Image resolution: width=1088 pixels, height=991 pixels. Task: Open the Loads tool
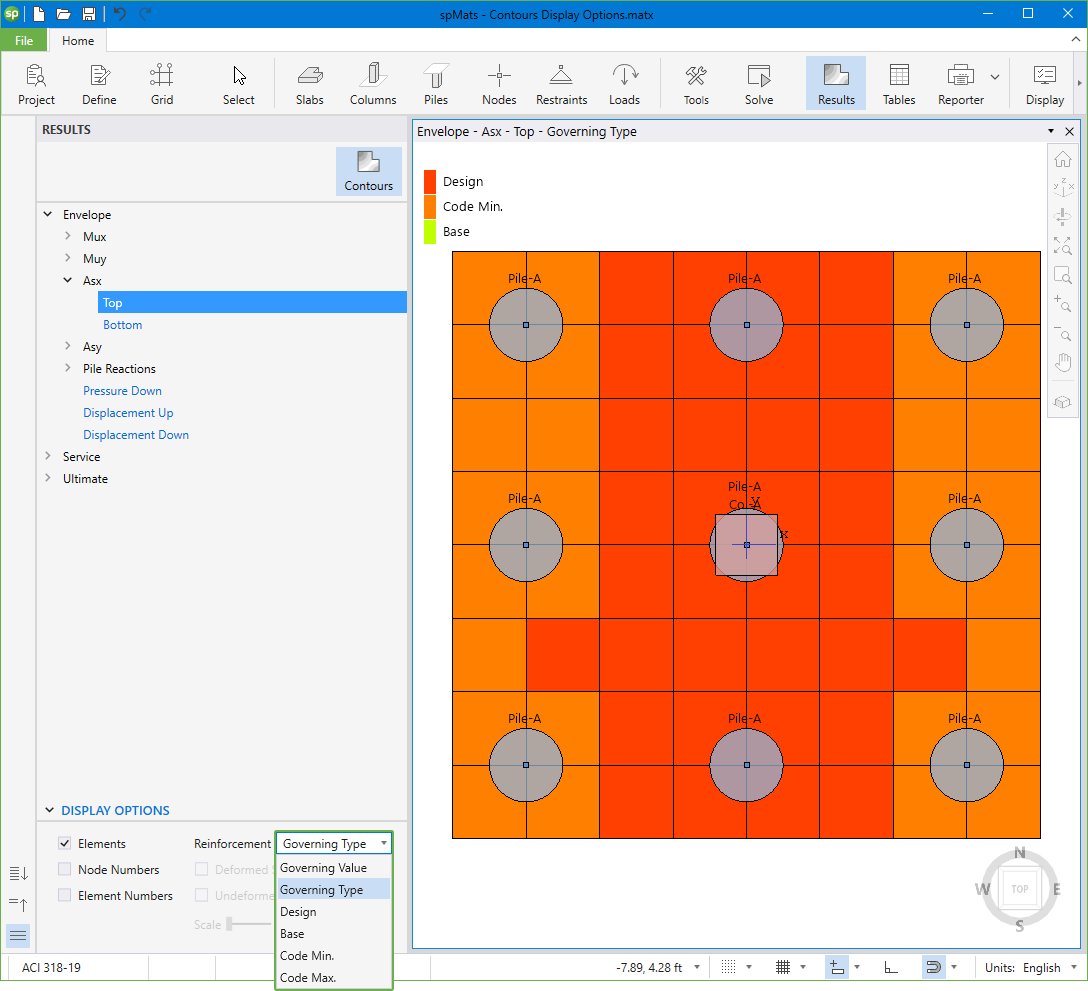625,83
